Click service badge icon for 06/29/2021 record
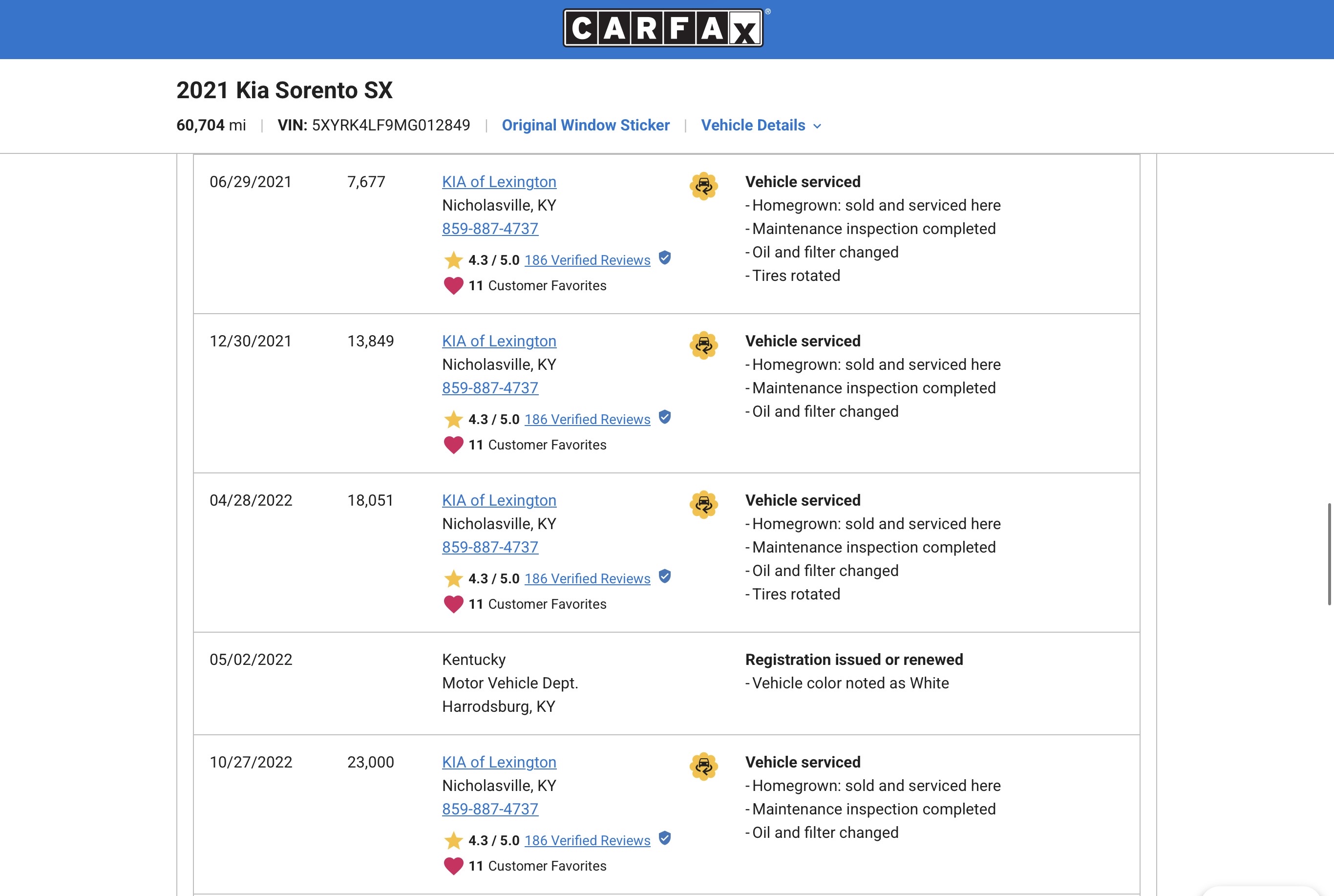 pos(704,186)
